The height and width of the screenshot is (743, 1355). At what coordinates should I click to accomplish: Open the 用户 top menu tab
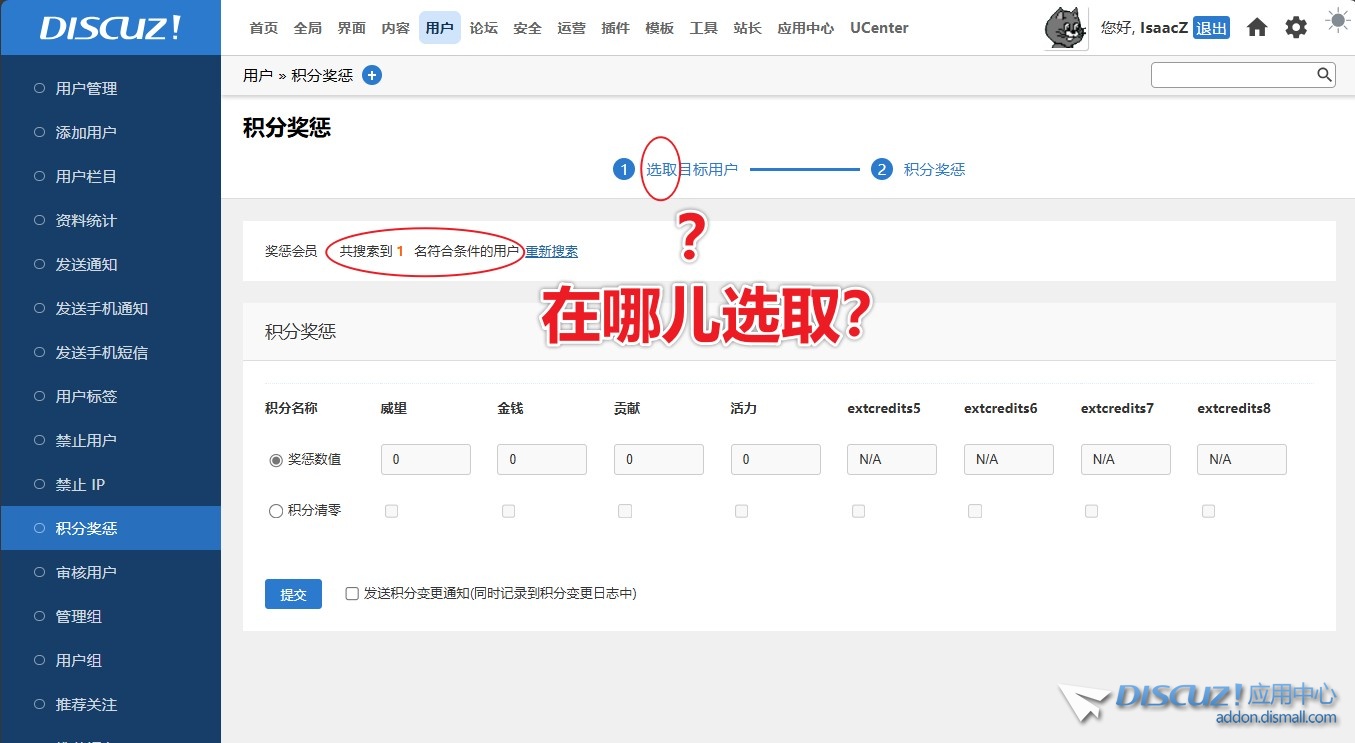click(x=439, y=28)
